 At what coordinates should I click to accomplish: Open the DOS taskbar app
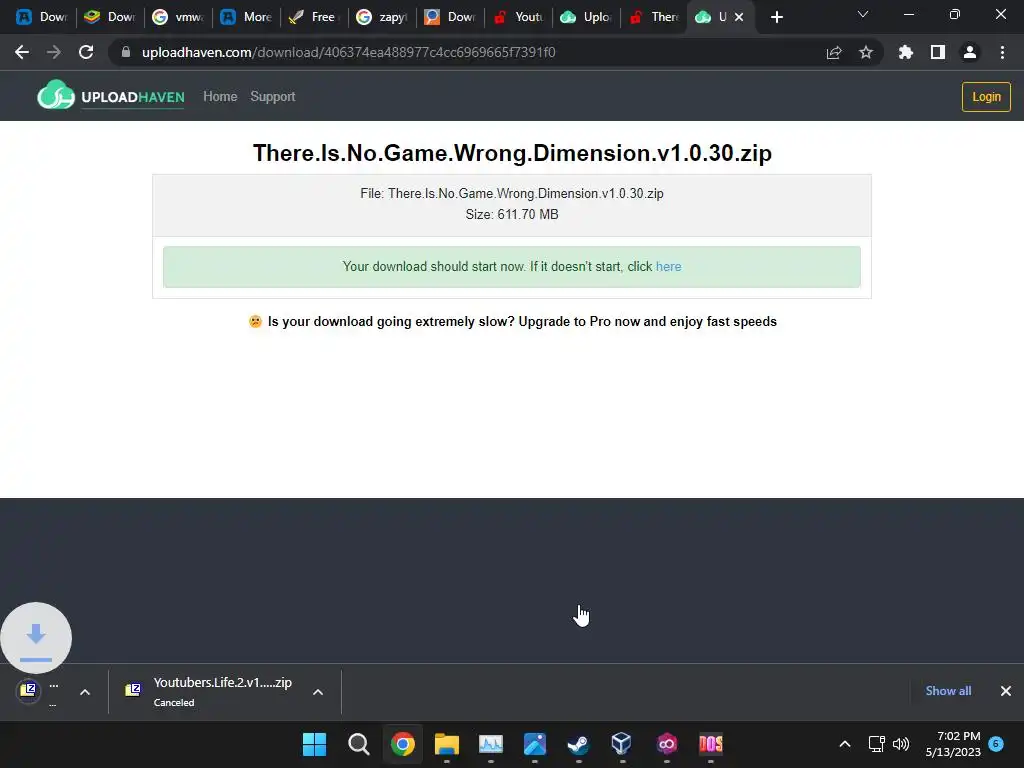[x=711, y=744]
